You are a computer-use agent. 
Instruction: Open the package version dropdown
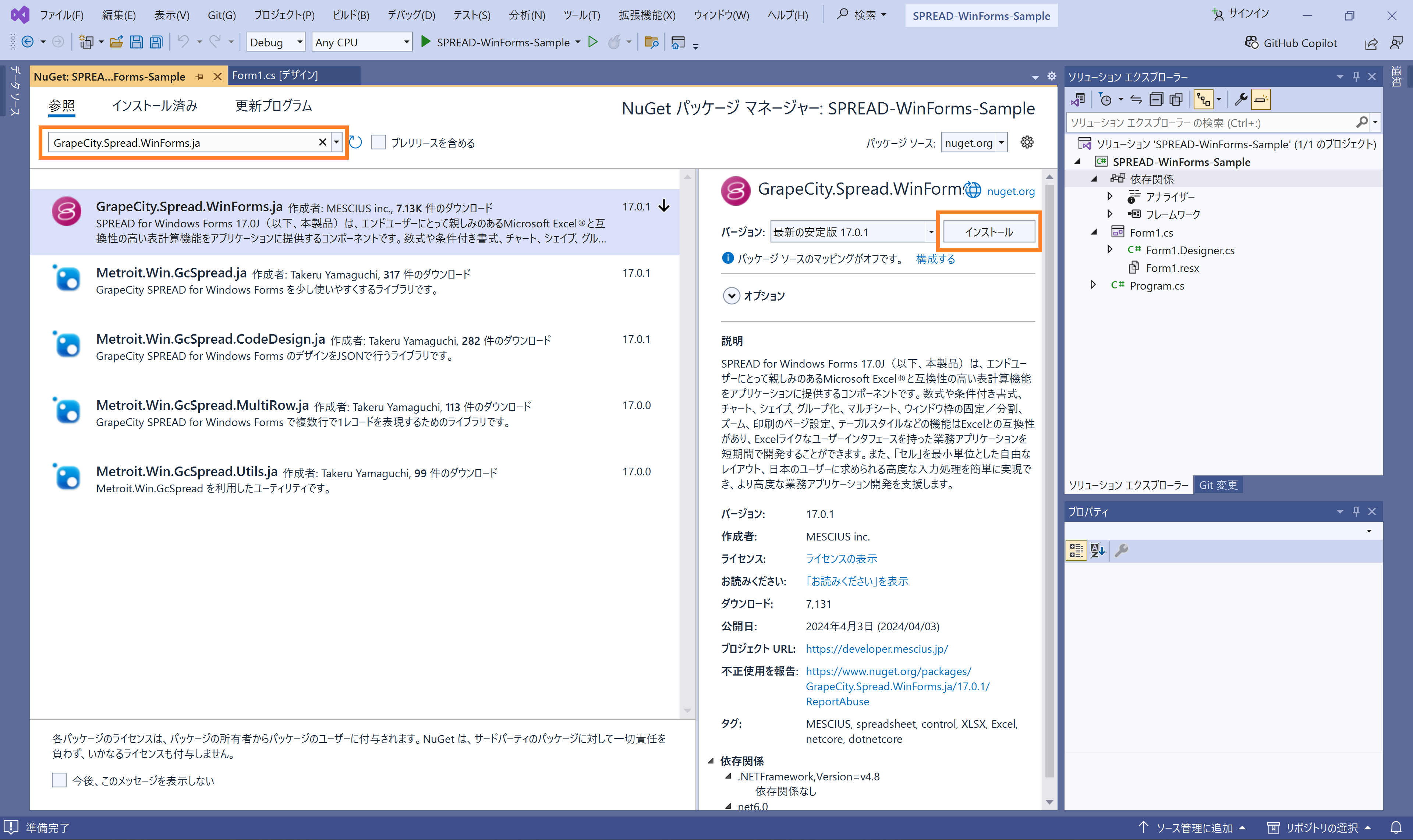point(853,231)
